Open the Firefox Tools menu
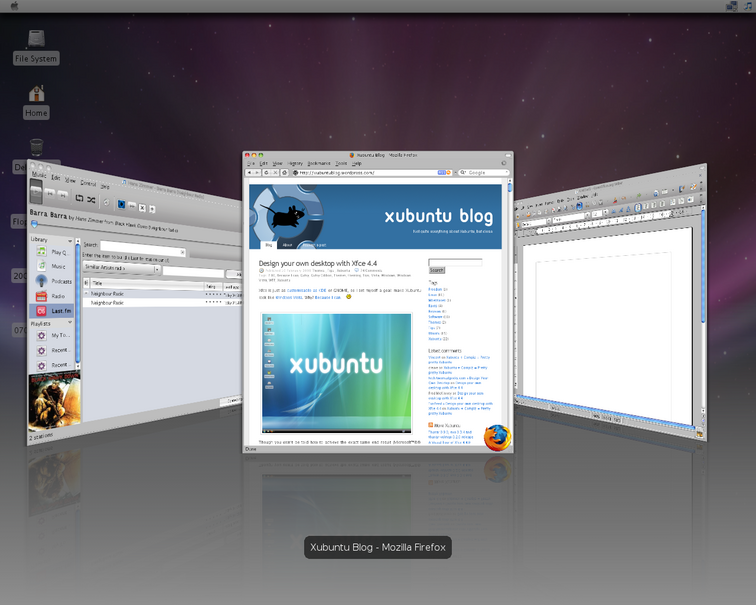 tap(341, 163)
